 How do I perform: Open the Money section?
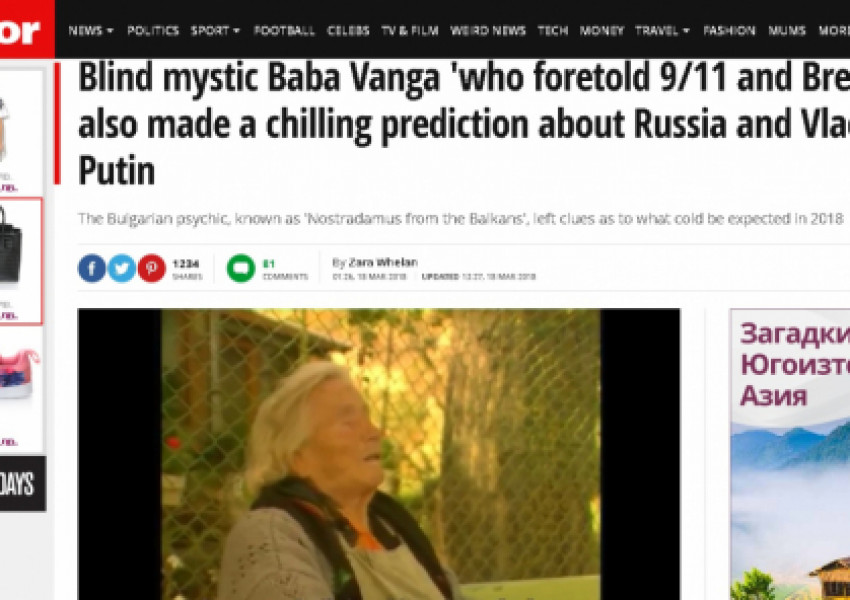pyautogui.click(x=602, y=31)
